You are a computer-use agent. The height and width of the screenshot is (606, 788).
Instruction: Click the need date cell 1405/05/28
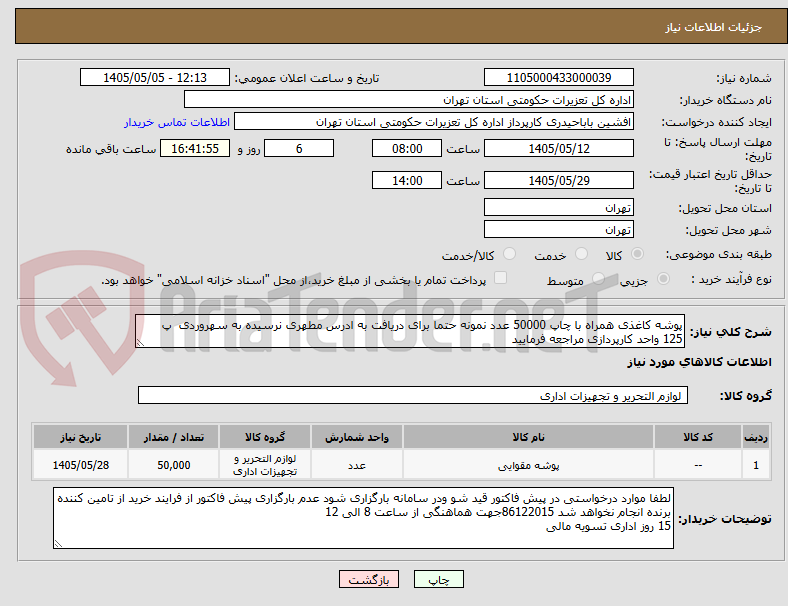click(x=80, y=465)
